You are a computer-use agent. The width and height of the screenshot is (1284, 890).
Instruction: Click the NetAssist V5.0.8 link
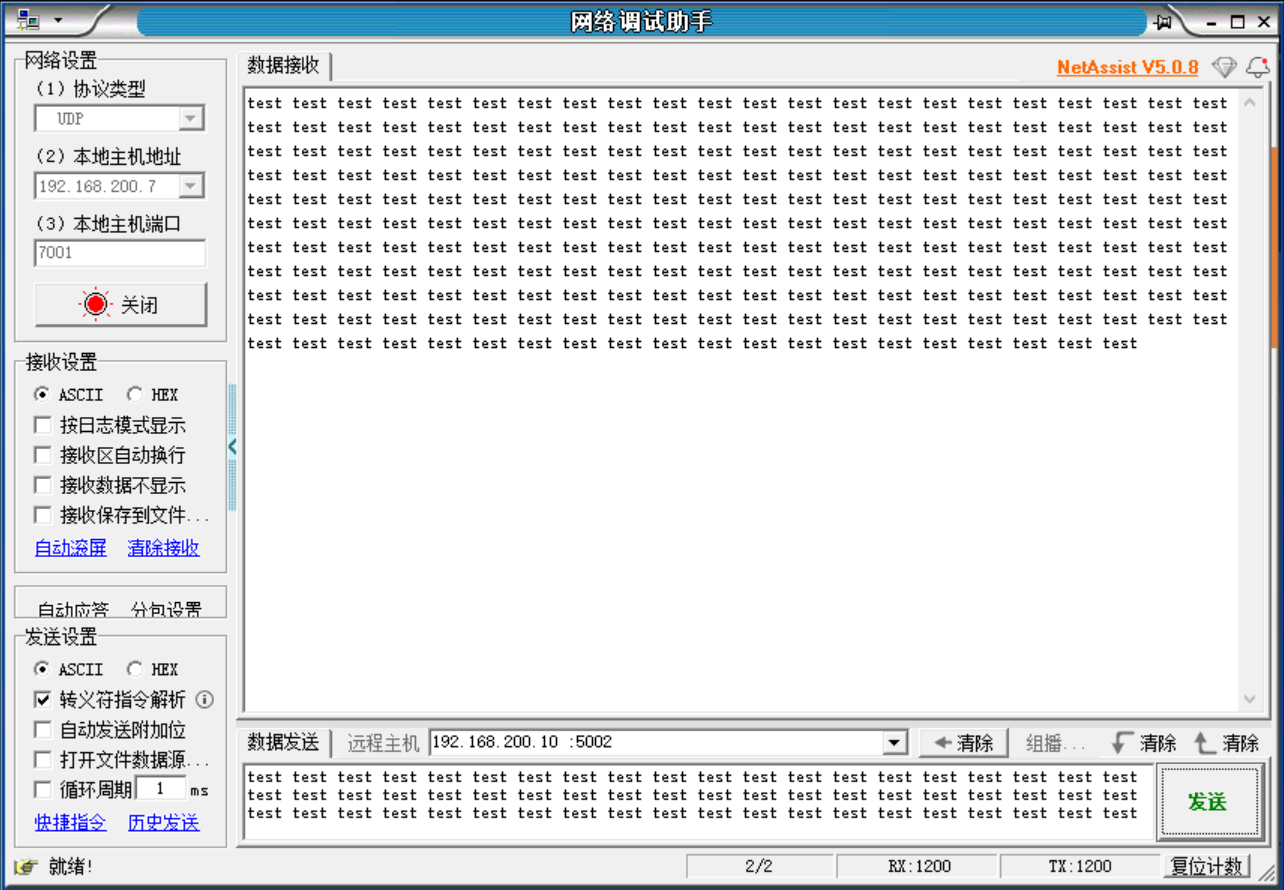[x=1127, y=68]
